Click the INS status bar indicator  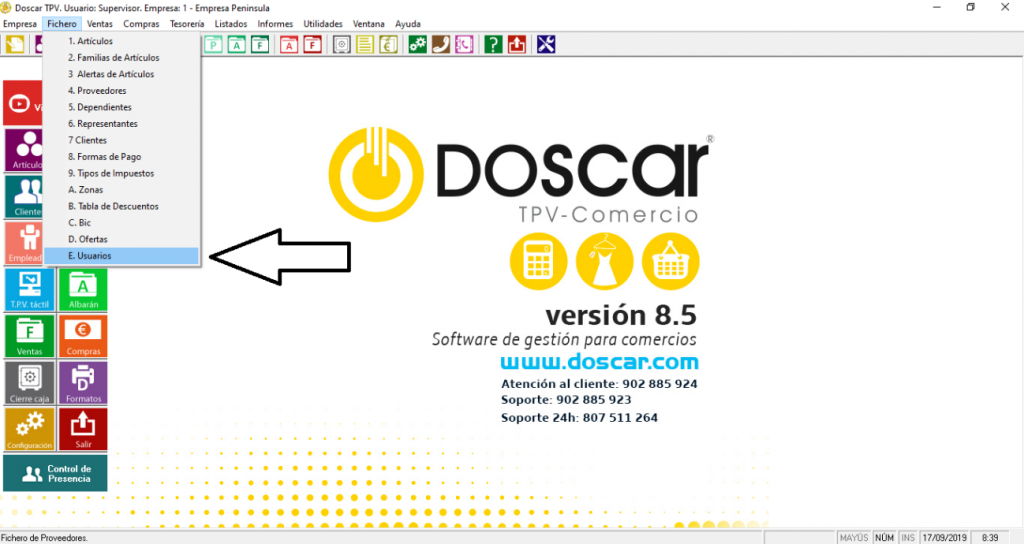tap(908, 537)
